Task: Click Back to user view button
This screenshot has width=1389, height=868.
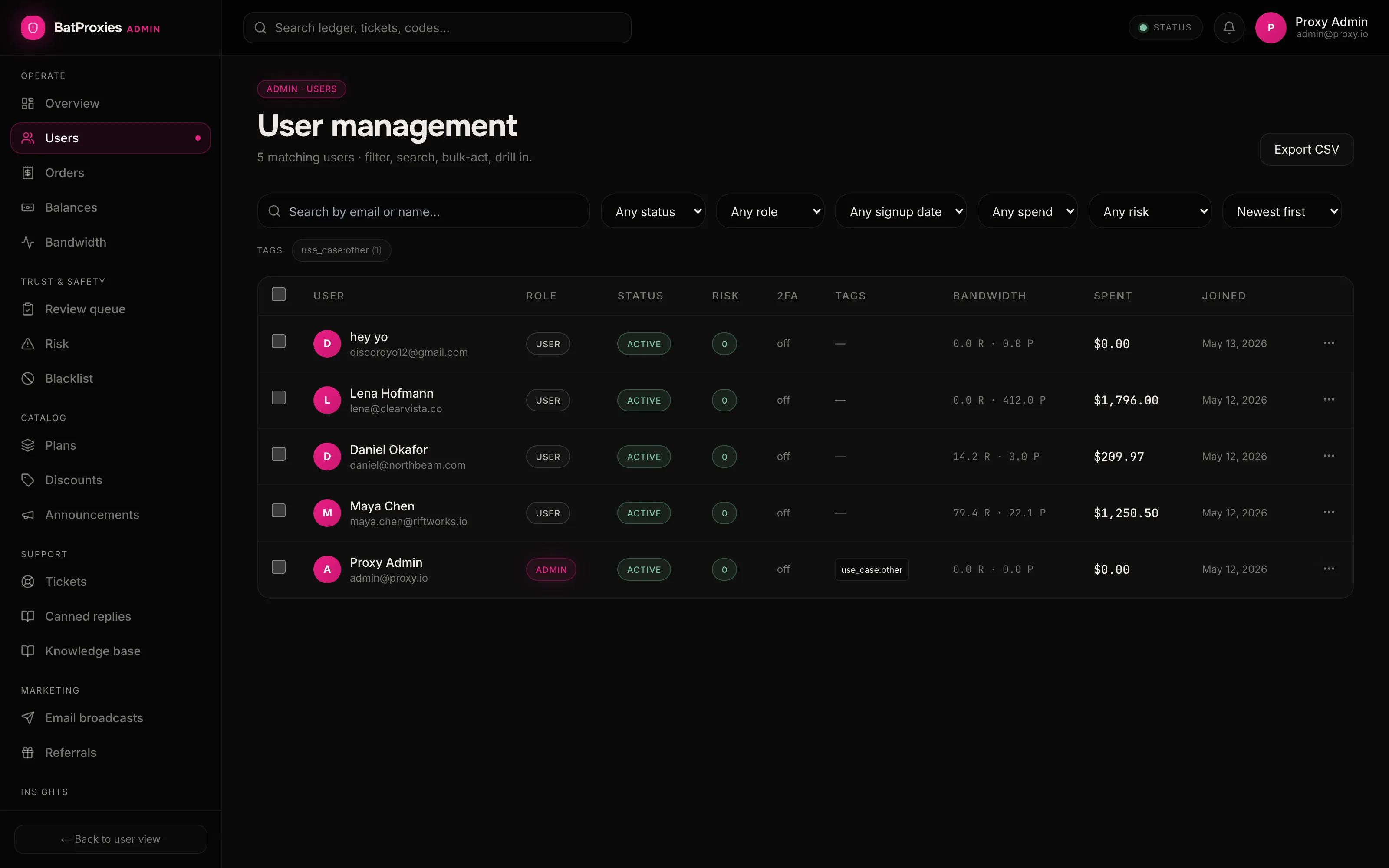Action: 110,839
